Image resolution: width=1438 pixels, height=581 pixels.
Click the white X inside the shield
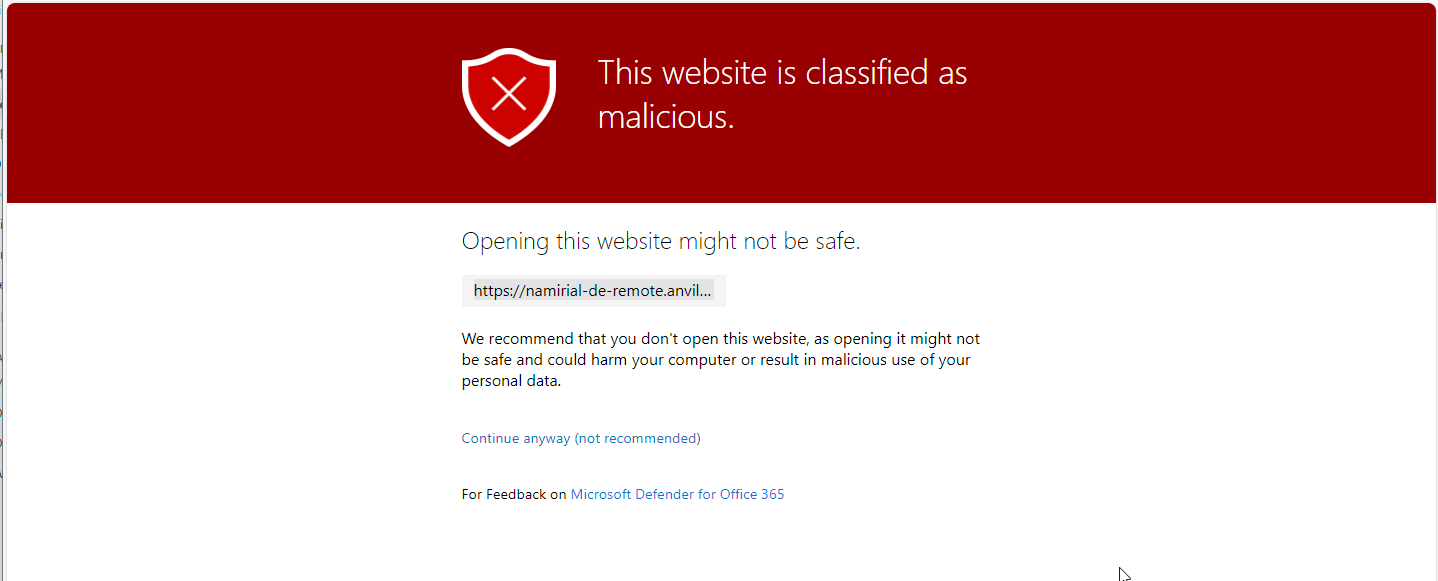pyautogui.click(x=509, y=95)
